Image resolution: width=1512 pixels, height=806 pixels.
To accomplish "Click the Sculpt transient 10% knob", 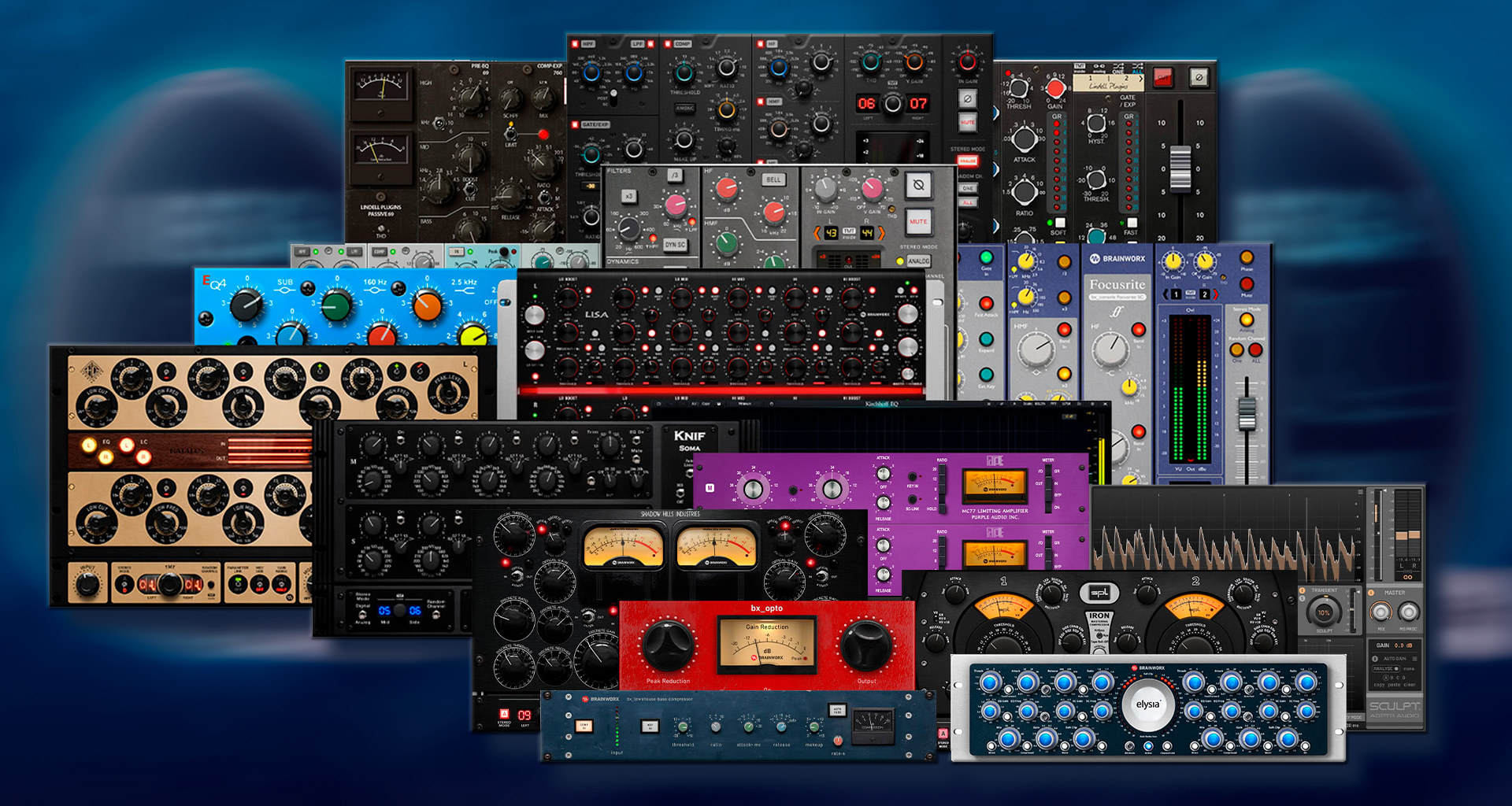I will [1324, 612].
